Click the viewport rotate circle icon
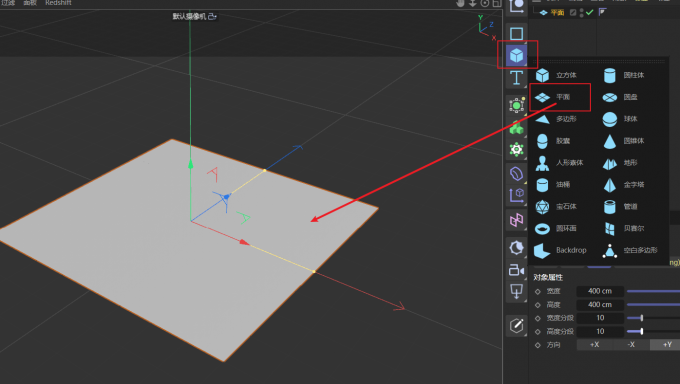This screenshot has height=384, width=680. [485, 3]
